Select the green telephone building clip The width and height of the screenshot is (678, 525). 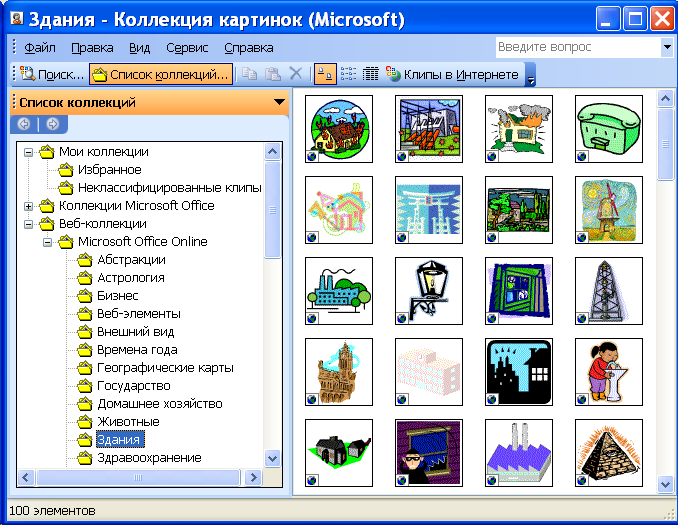pyautogui.click(x=609, y=129)
